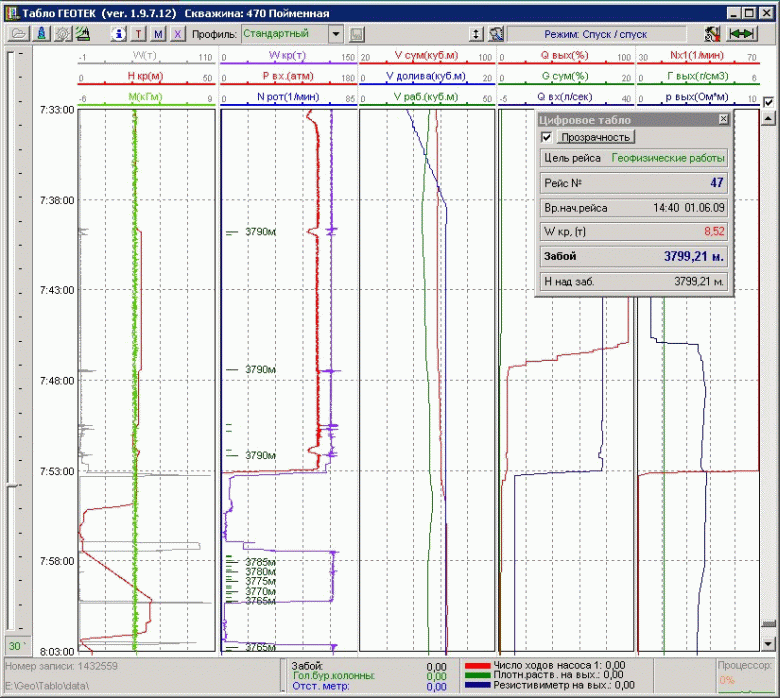780x698 pixels.
Task: Toggle the Прозрачность checkbox
Action: 547,137
